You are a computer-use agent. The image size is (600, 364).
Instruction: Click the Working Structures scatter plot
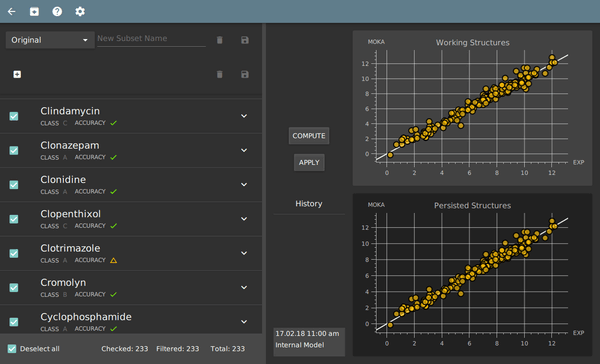472,108
